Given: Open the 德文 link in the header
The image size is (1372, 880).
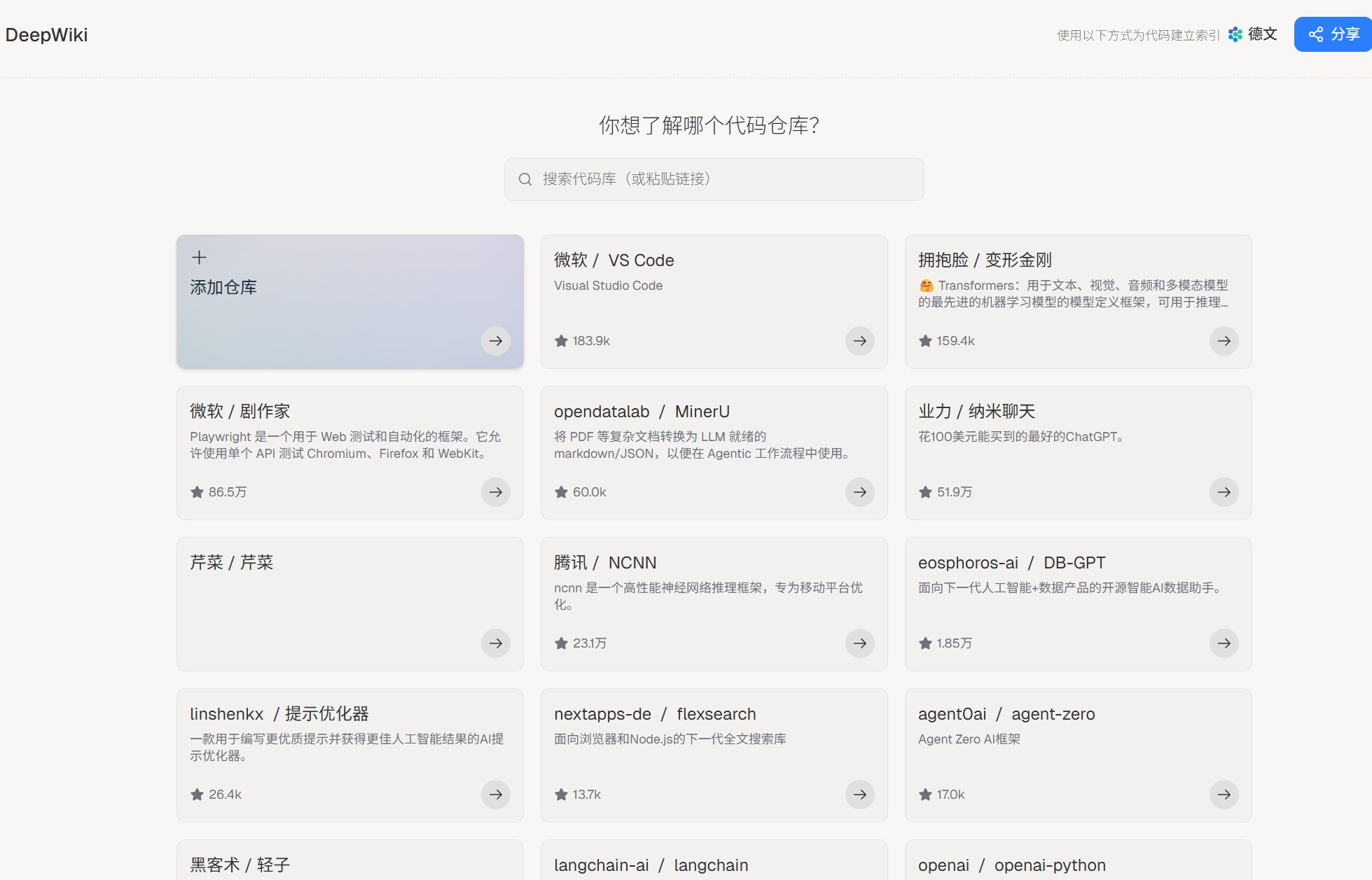Looking at the screenshot, I should tap(1253, 34).
